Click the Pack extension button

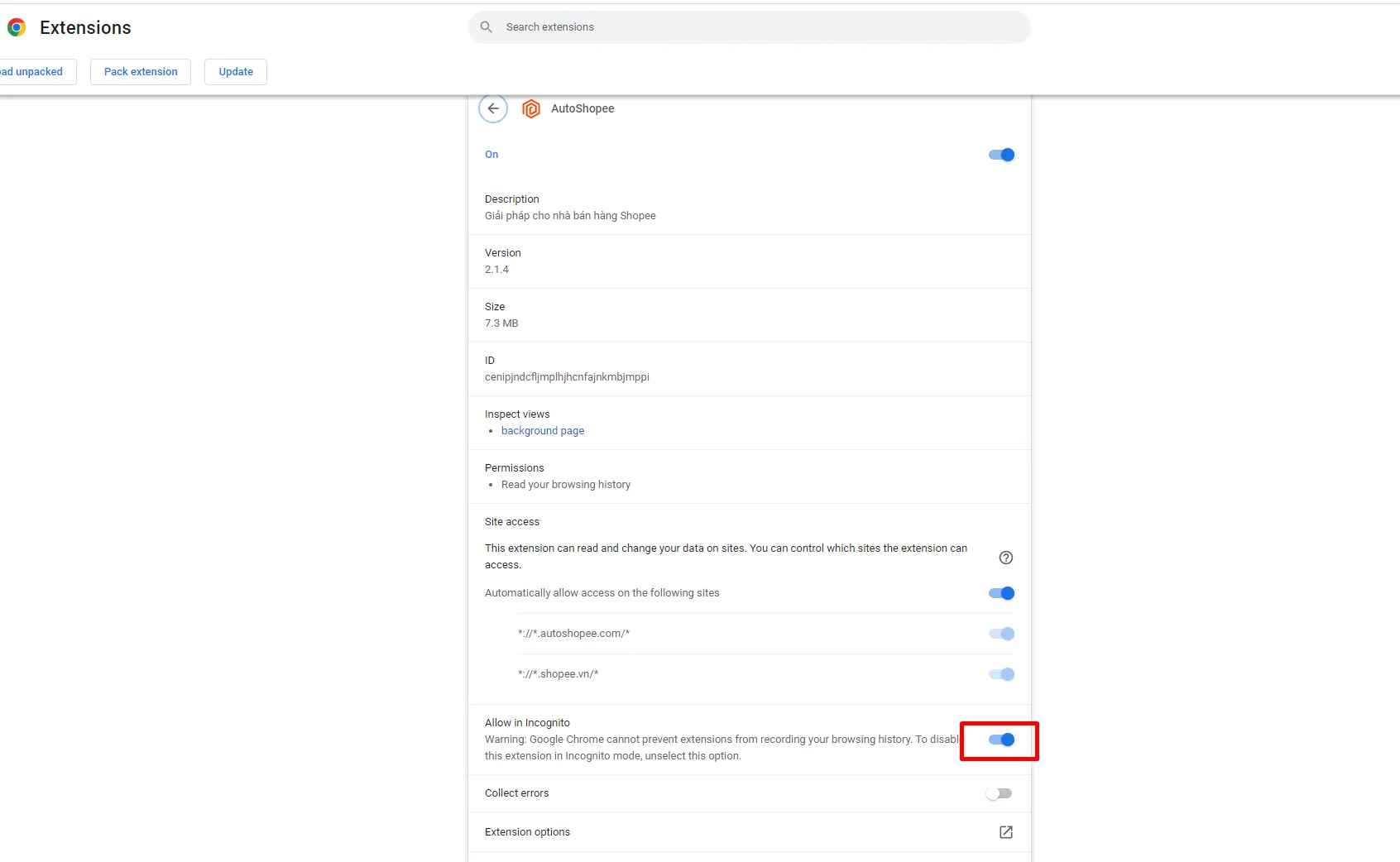point(141,72)
